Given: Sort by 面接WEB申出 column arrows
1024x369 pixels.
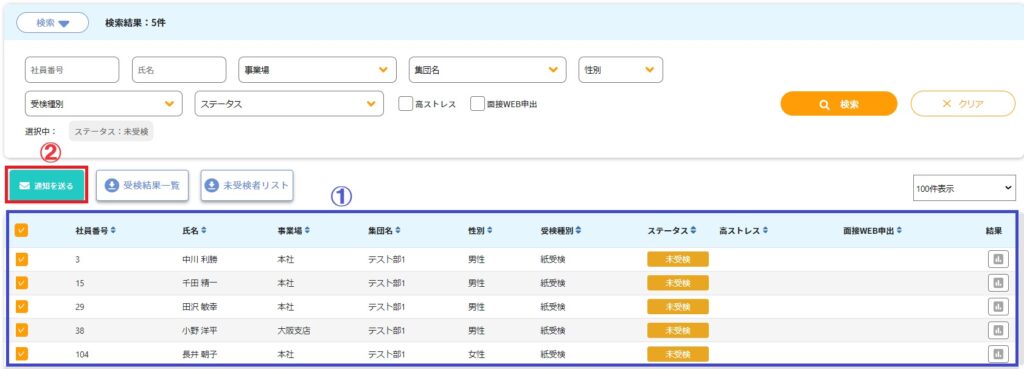Looking at the screenshot, I should (x=899, y=231).
